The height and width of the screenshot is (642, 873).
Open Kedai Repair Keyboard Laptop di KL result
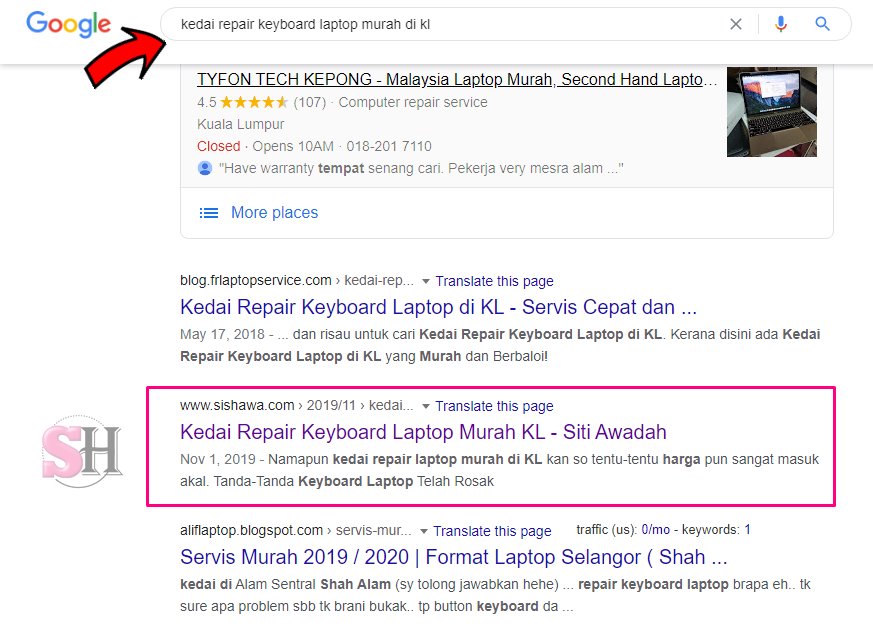pyautogui.click(x=438, y=307)
